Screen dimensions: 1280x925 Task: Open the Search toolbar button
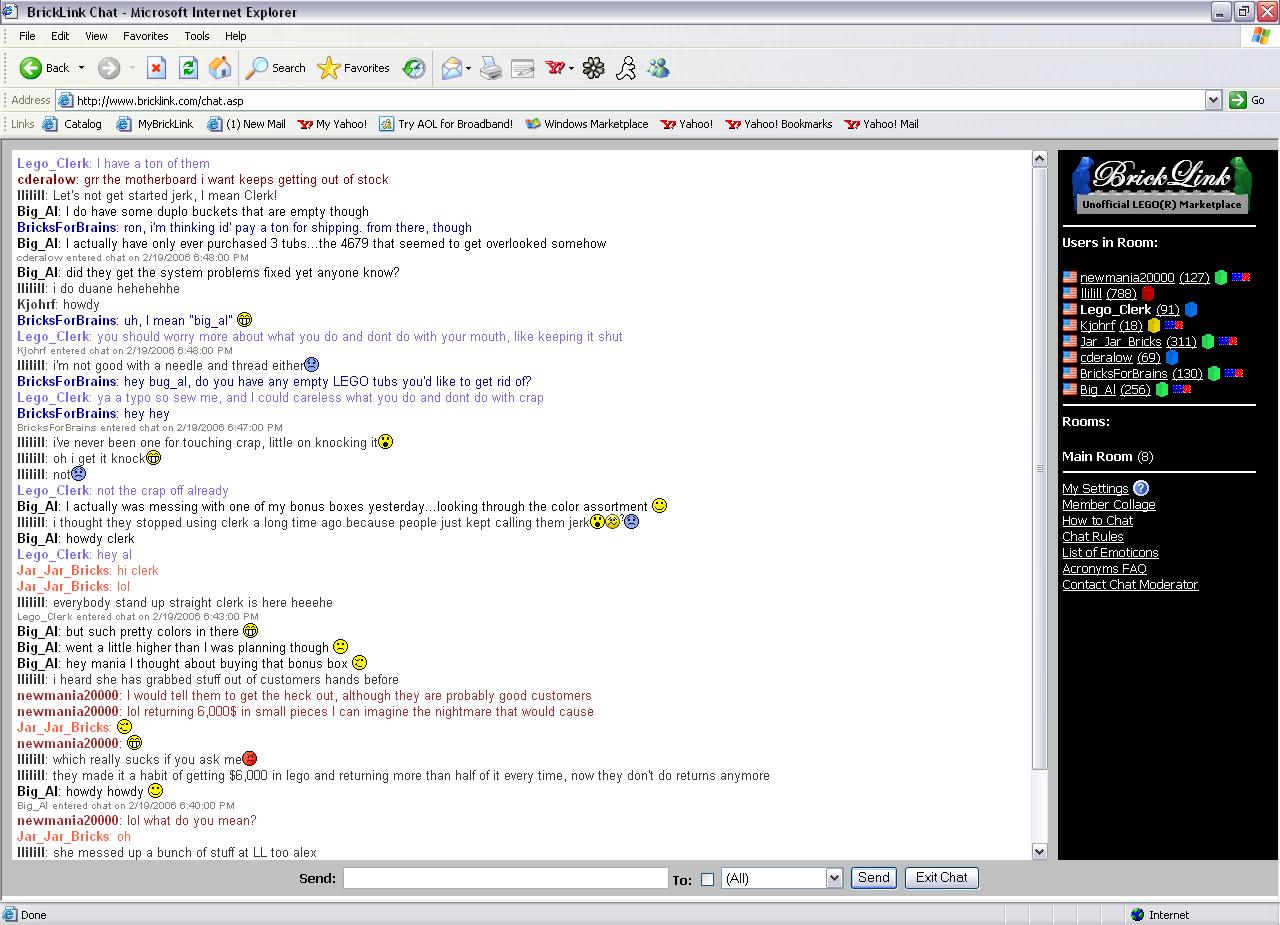pos(276,68)
